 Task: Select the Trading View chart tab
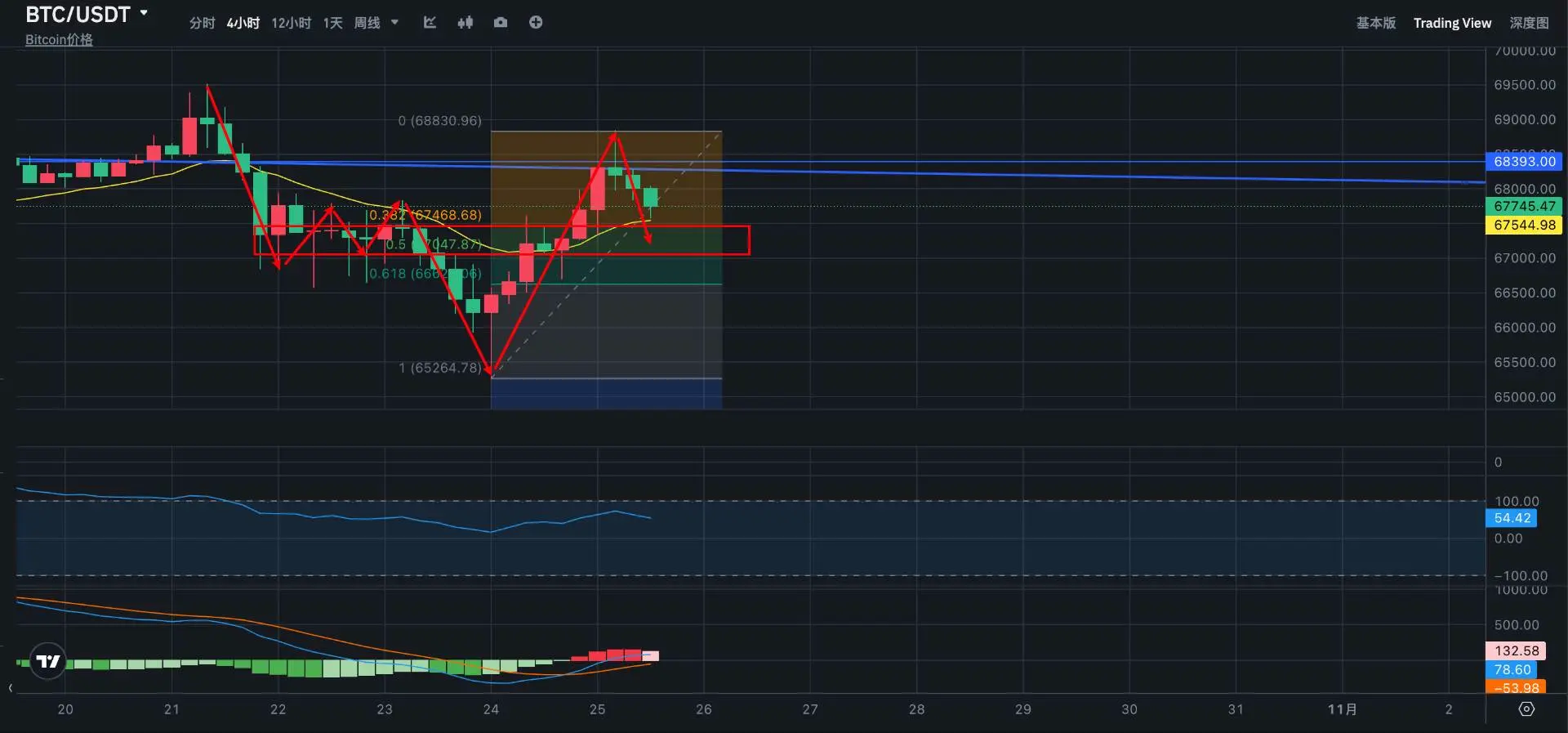(1452, 23)
